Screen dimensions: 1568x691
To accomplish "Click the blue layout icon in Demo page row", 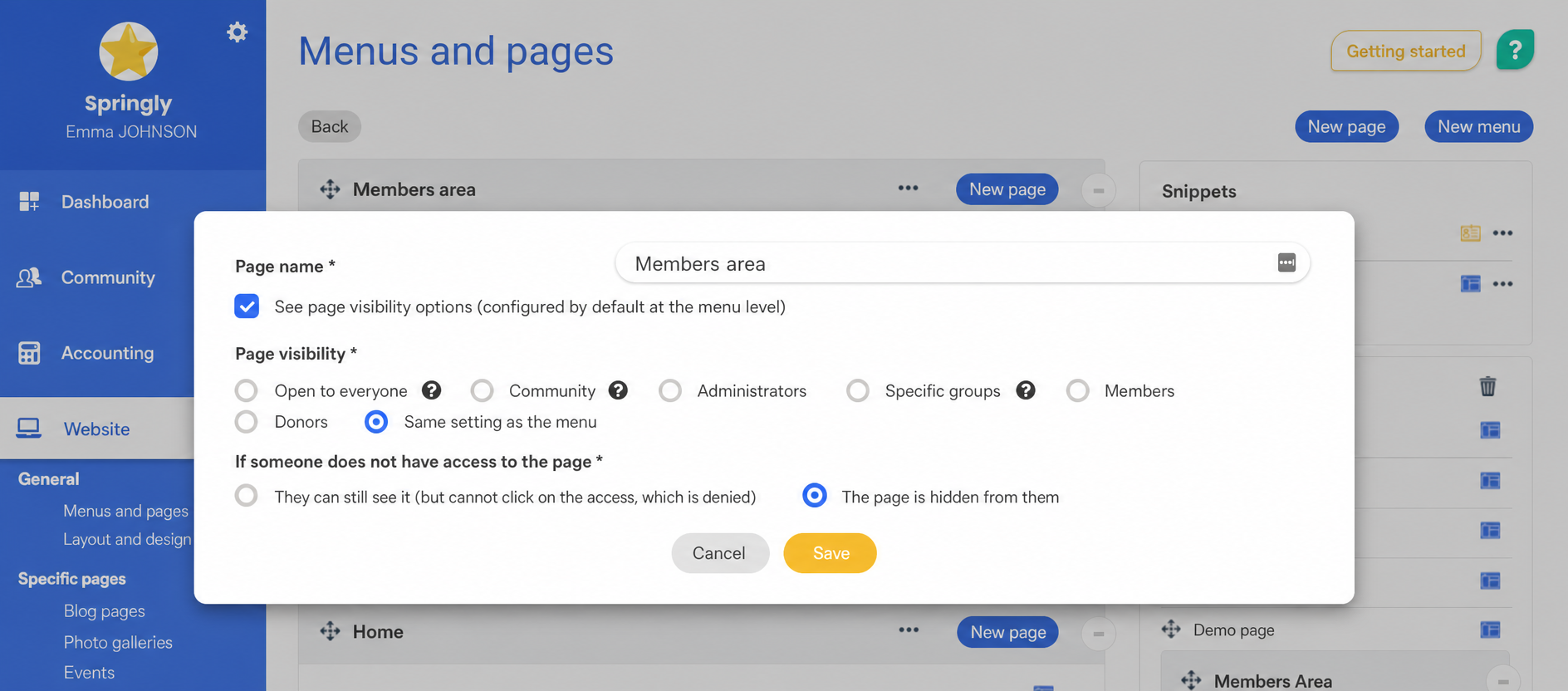I will click(1490, 630).
